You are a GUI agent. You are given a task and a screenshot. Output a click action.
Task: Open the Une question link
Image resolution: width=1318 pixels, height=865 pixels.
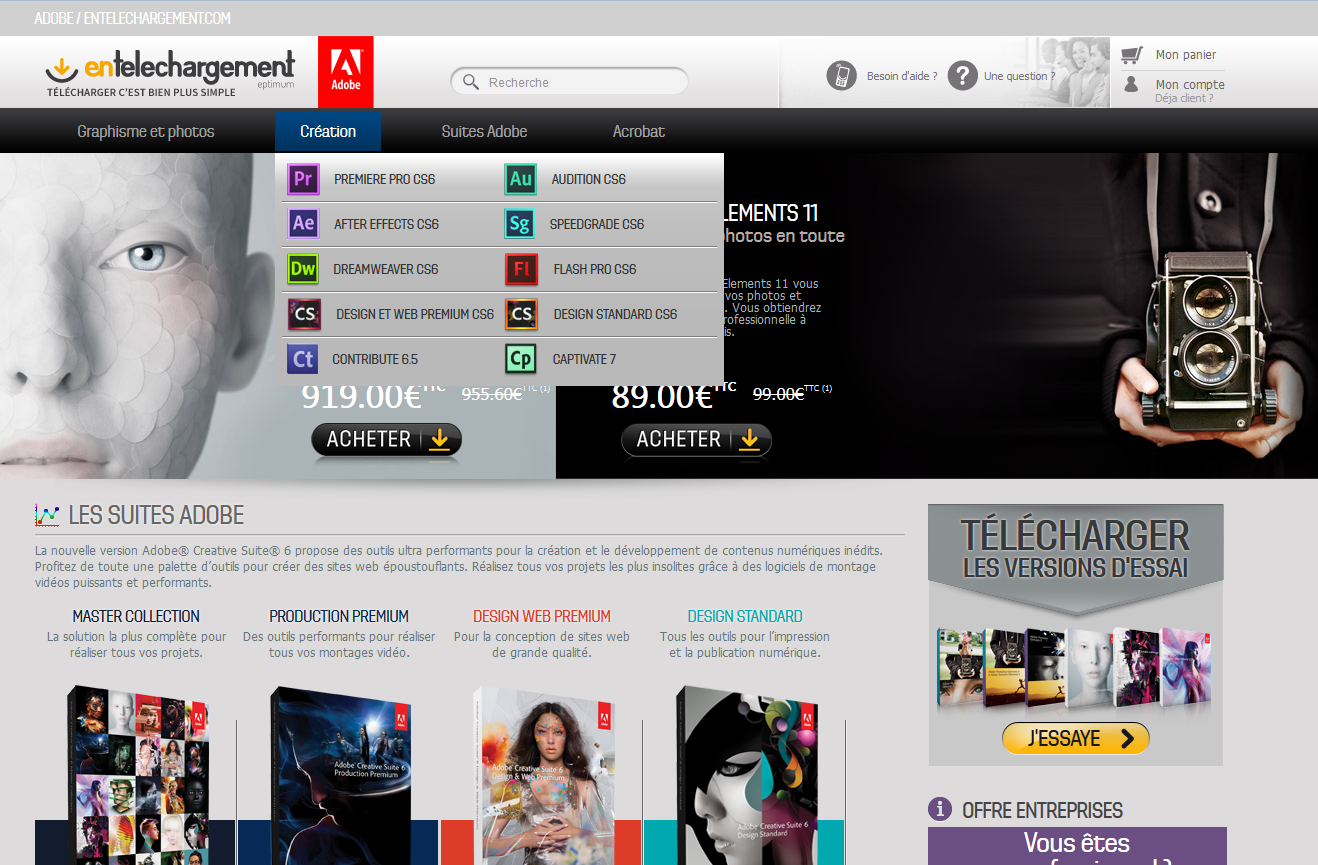(x=1020, y=76)
